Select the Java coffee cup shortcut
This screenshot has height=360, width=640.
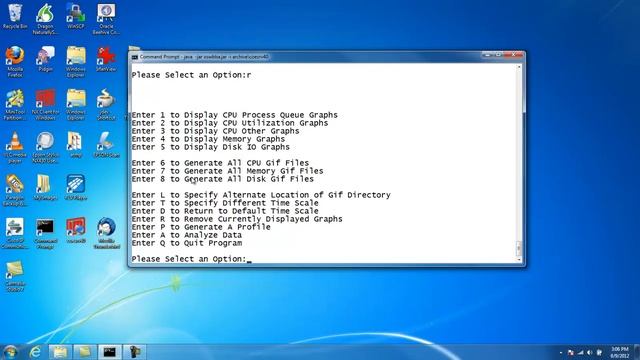[x=106, y=105]
